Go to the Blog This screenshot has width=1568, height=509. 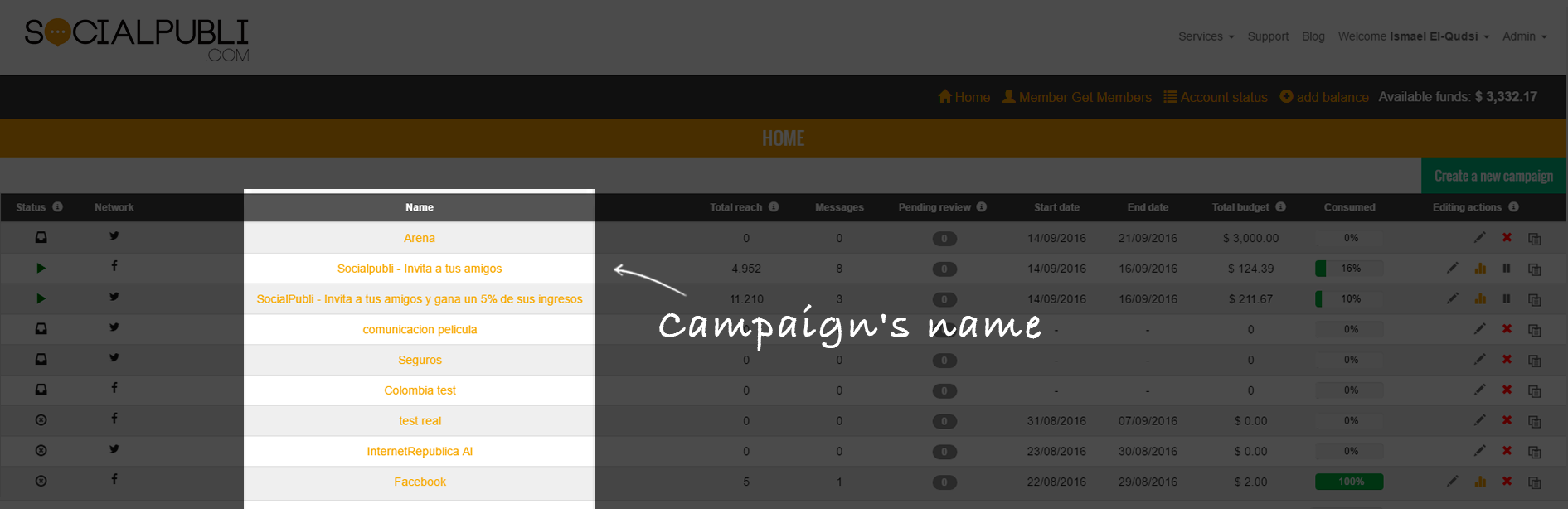[1313, 36]
